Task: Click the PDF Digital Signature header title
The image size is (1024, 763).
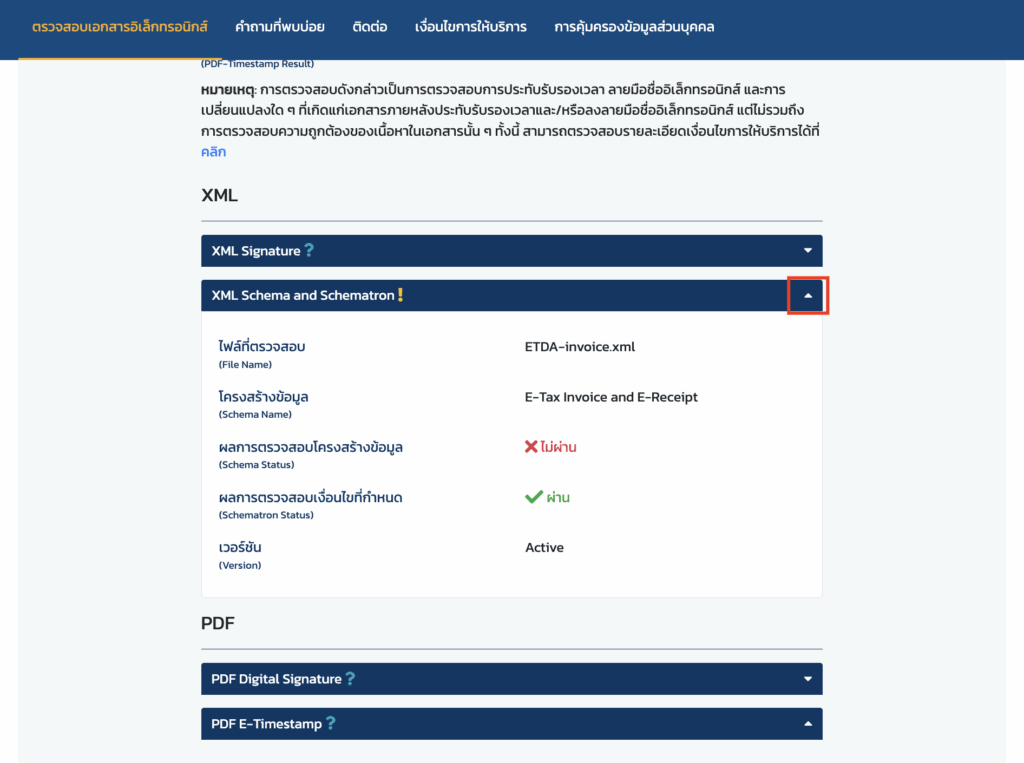Action: pos(276,679)
